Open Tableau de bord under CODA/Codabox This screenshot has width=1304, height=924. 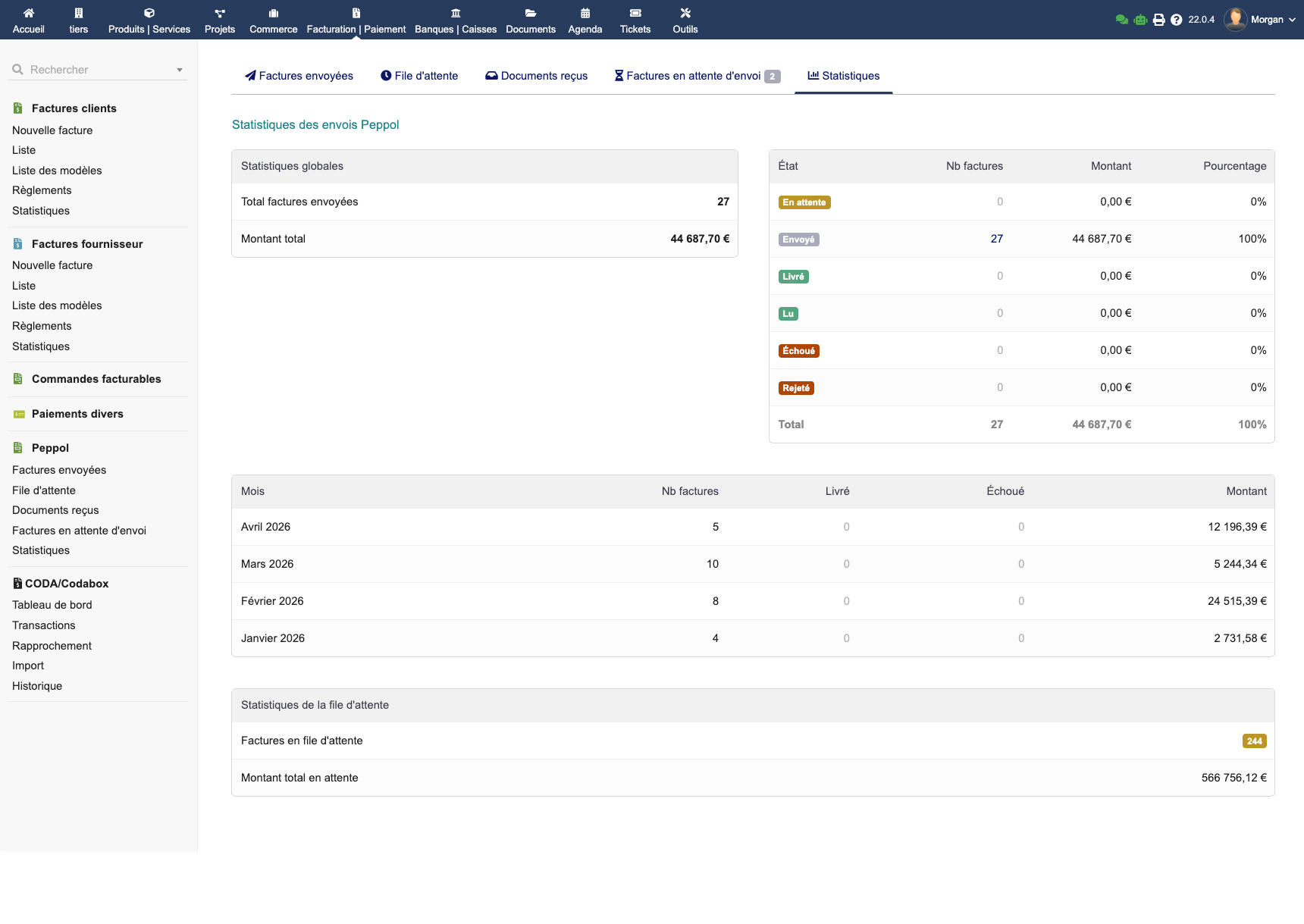pyautogui.click(x=52, y=605)
